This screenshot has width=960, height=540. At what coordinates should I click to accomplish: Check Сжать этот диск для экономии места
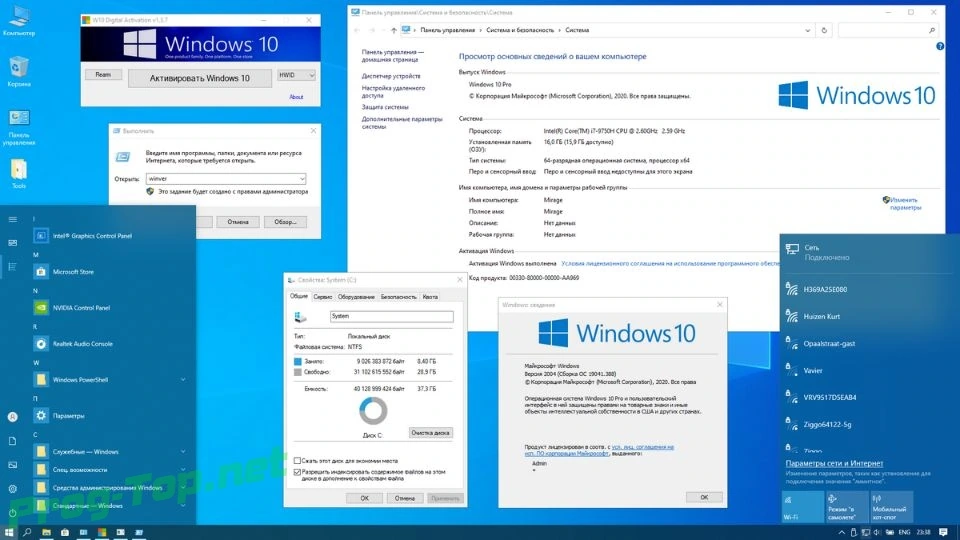[298, 461]
